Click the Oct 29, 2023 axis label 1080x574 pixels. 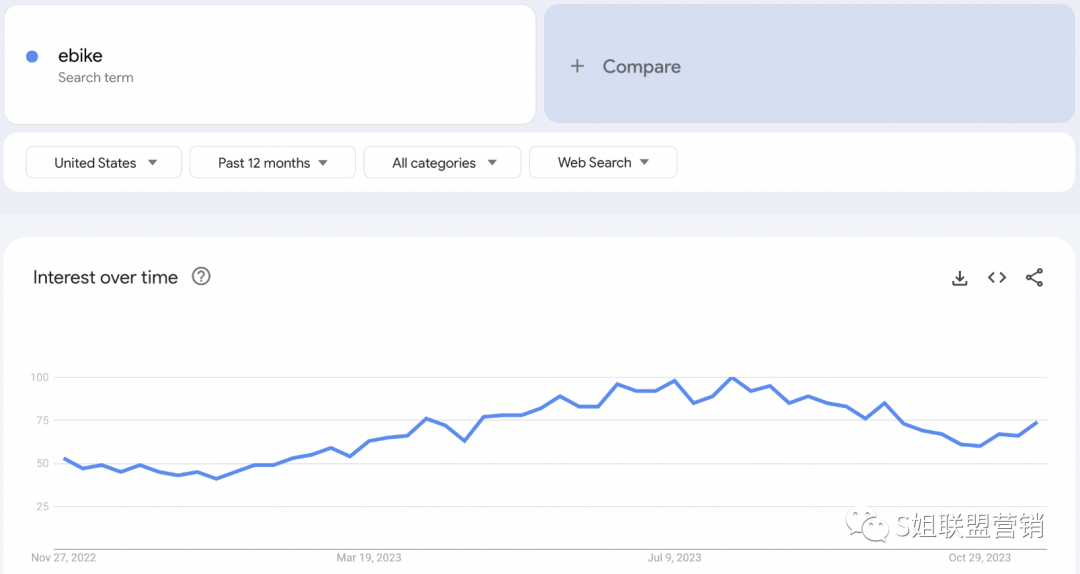(980, 558)
